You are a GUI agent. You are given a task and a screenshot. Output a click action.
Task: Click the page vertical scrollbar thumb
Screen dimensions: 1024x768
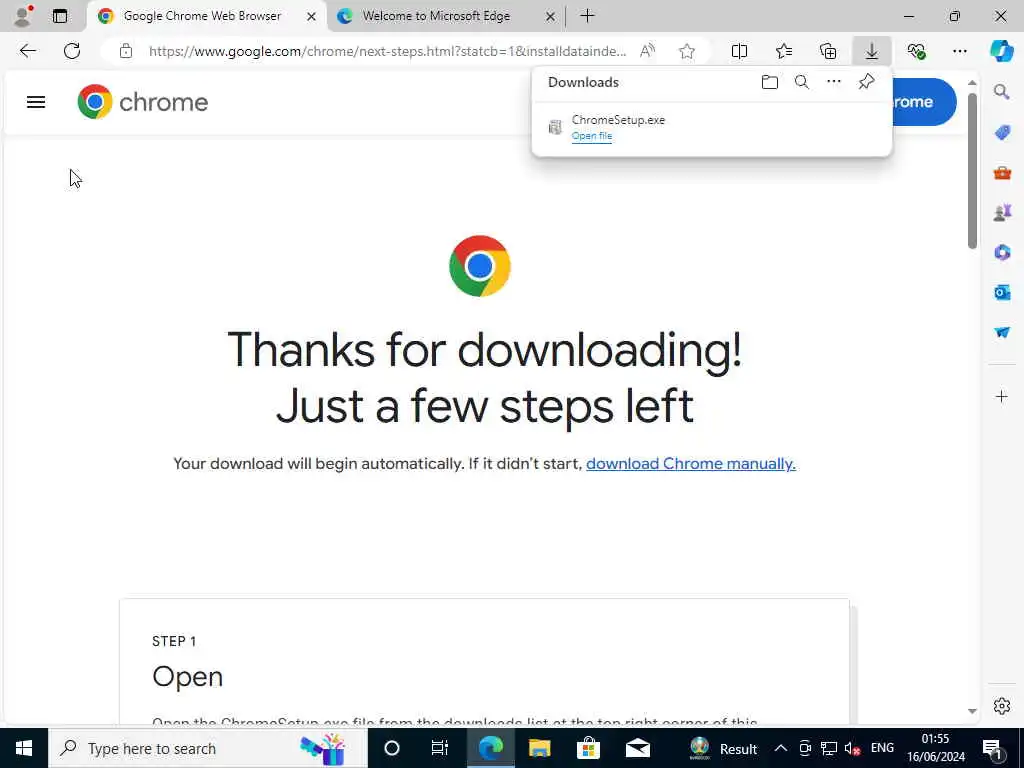click(972, 171)
